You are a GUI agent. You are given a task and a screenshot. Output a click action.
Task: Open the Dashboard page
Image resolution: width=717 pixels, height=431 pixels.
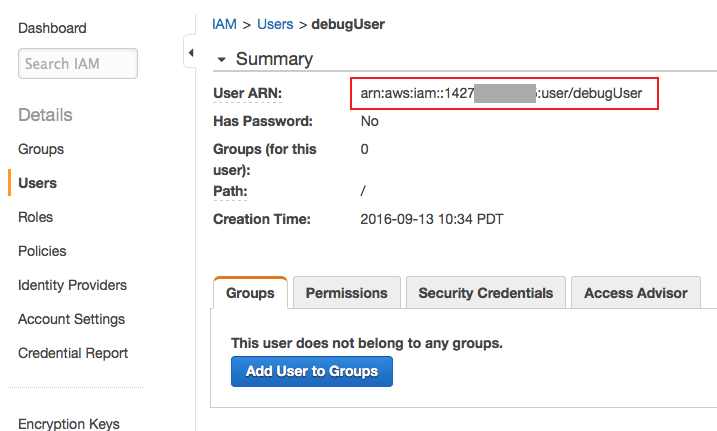[x=52, y=28]
